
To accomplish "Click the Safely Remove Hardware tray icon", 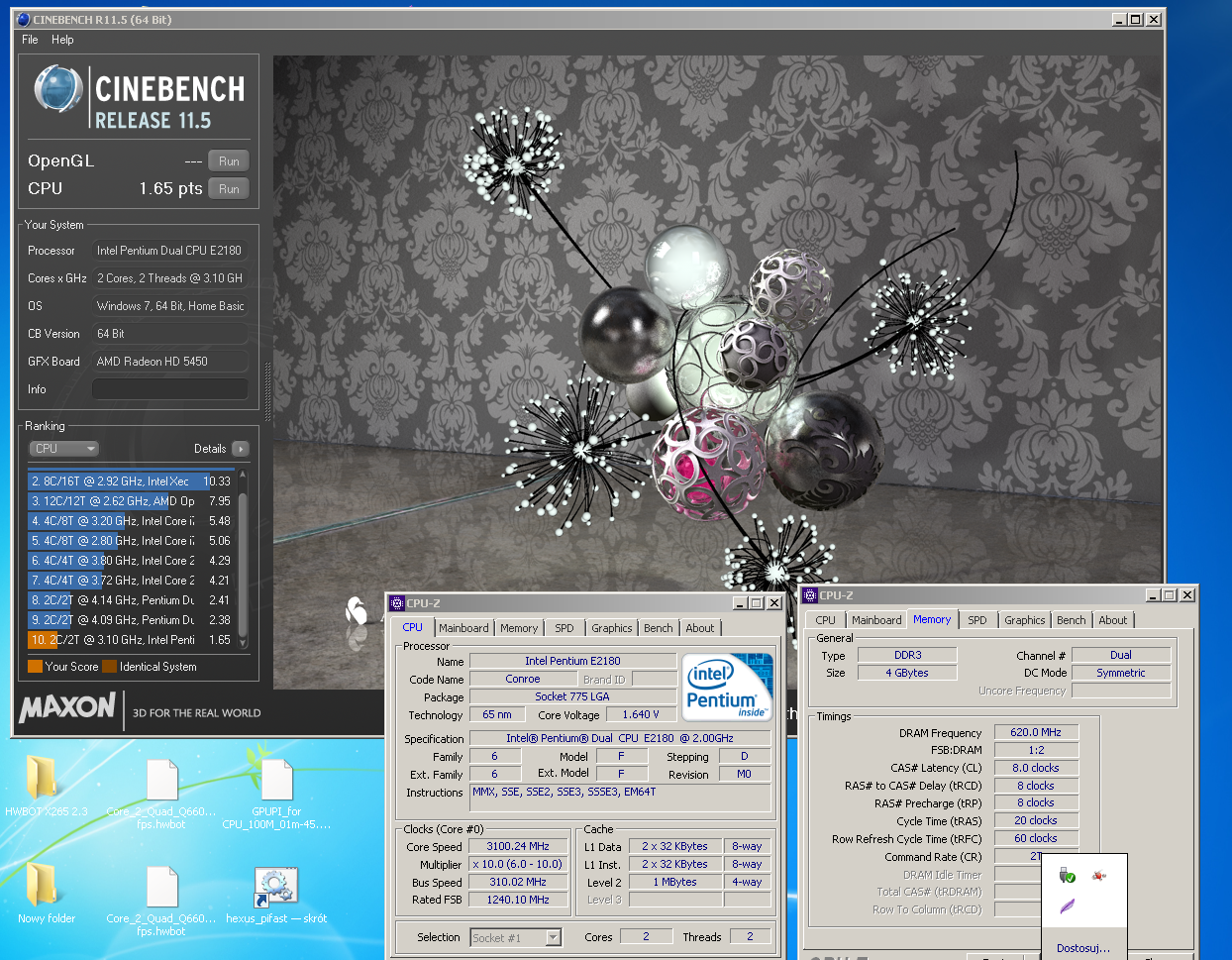I will pos(1067,875).
